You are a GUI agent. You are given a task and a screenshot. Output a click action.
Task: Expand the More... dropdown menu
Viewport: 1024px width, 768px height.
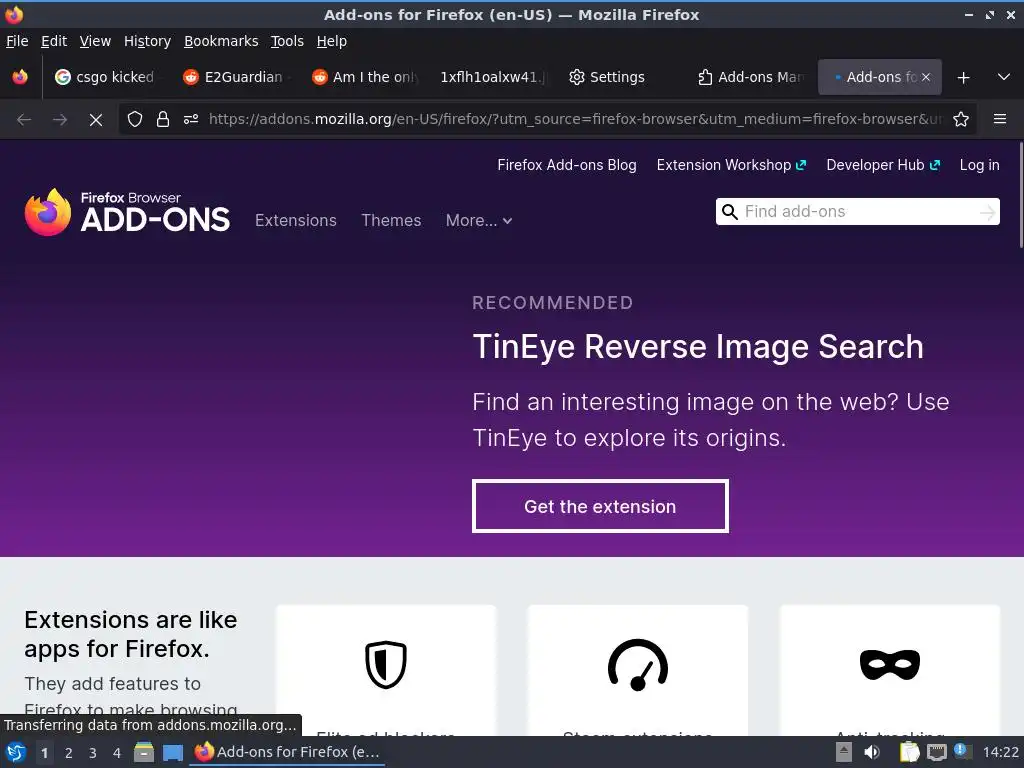(x=479, y=221)
